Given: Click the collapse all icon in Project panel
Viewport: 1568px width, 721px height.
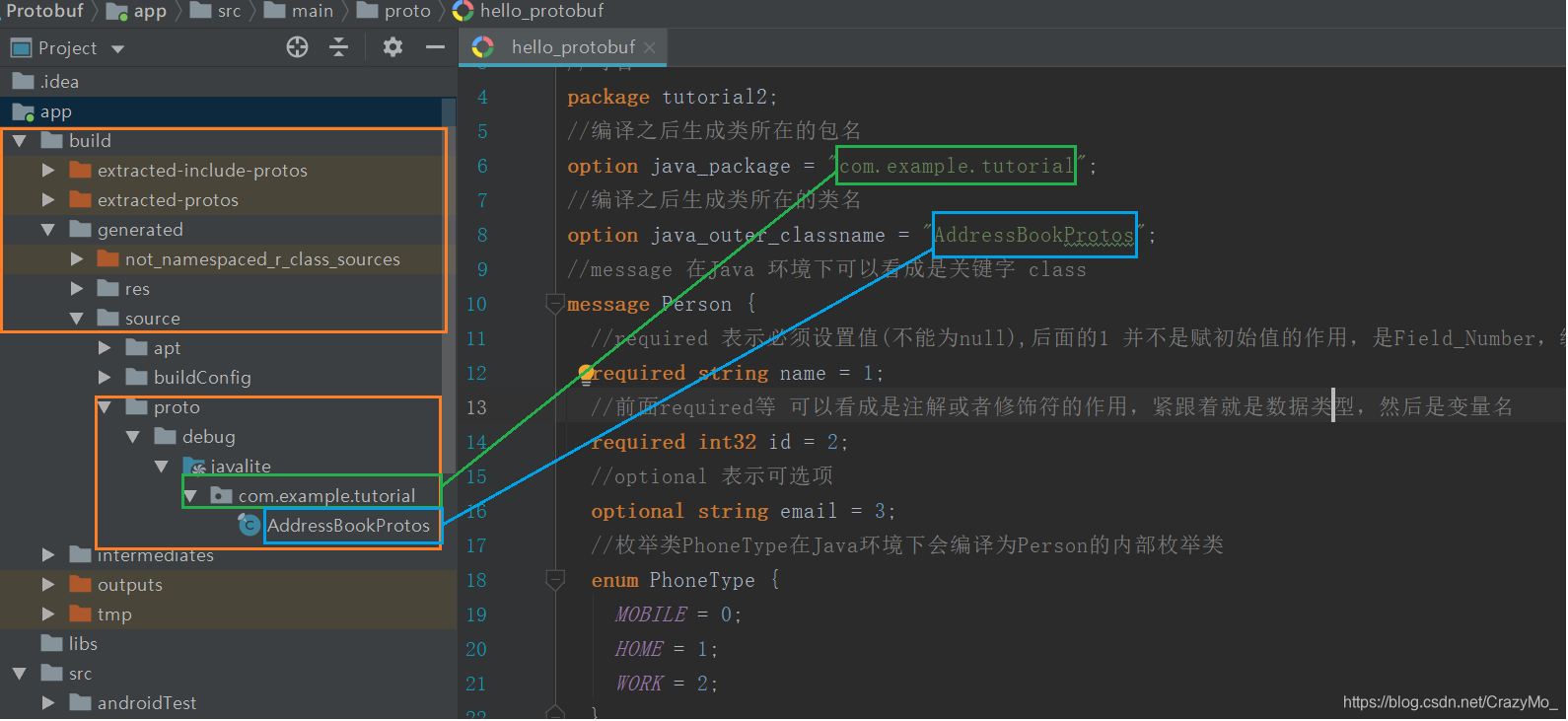Looking at the screenshot, I should pos(339,47).
